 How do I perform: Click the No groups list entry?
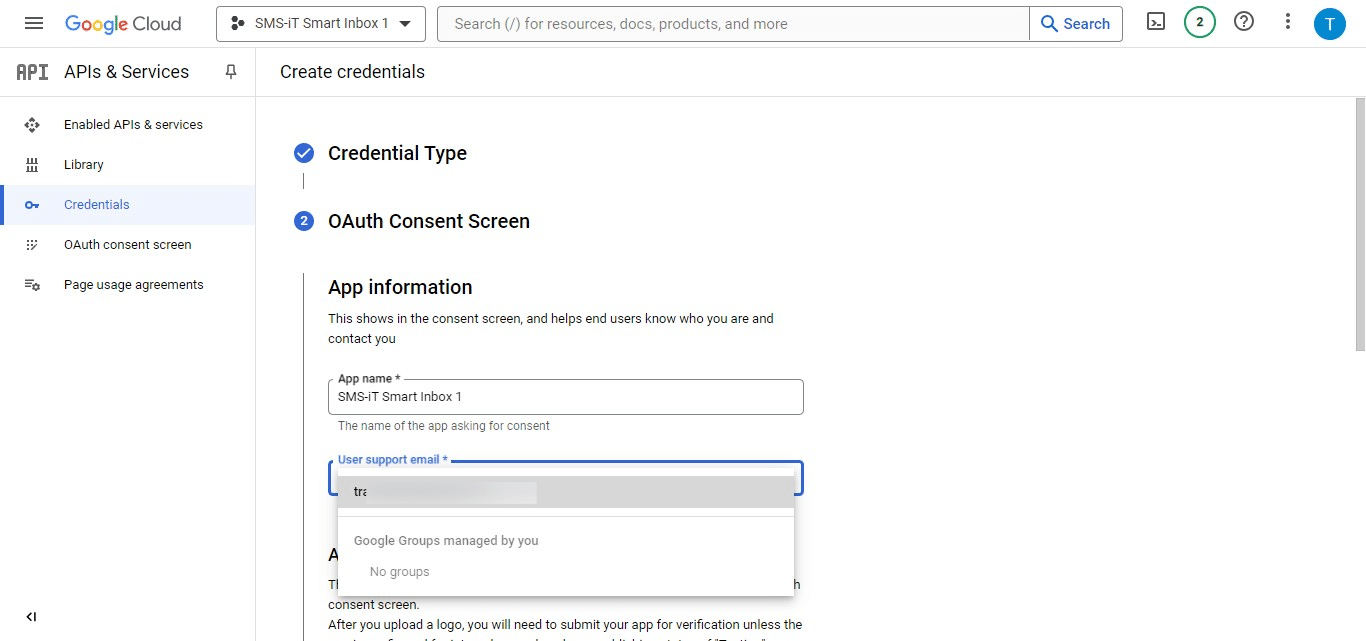399,571
